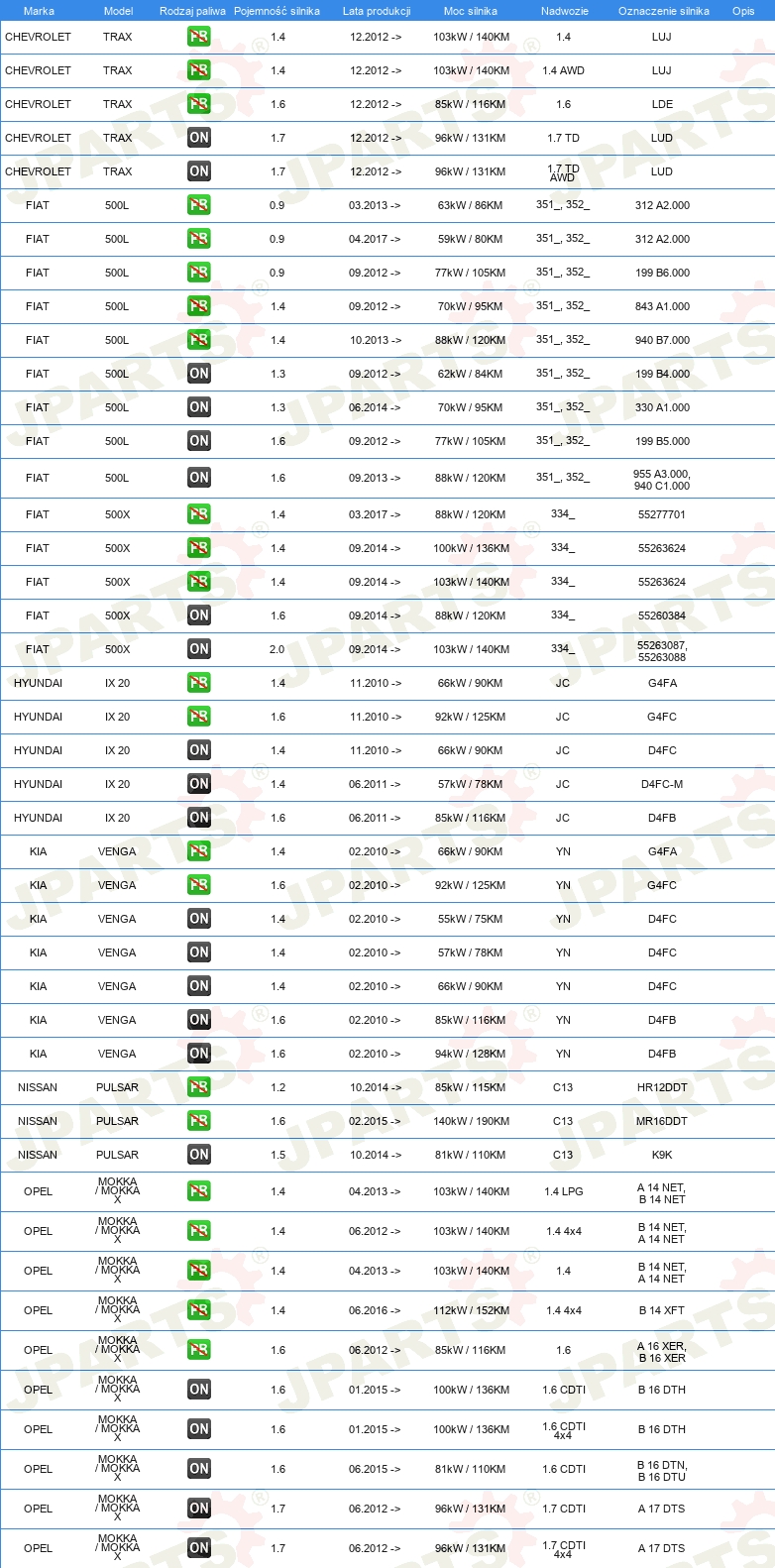Click petrol icon in Opel Mokka A 16 XER row
Viewport: 775px width, 1568px height.
199,1350
